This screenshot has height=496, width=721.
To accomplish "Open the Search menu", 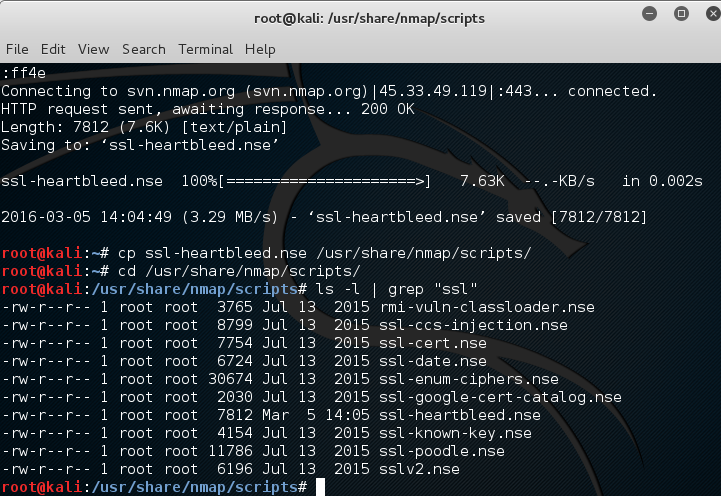I will point(144,49).
